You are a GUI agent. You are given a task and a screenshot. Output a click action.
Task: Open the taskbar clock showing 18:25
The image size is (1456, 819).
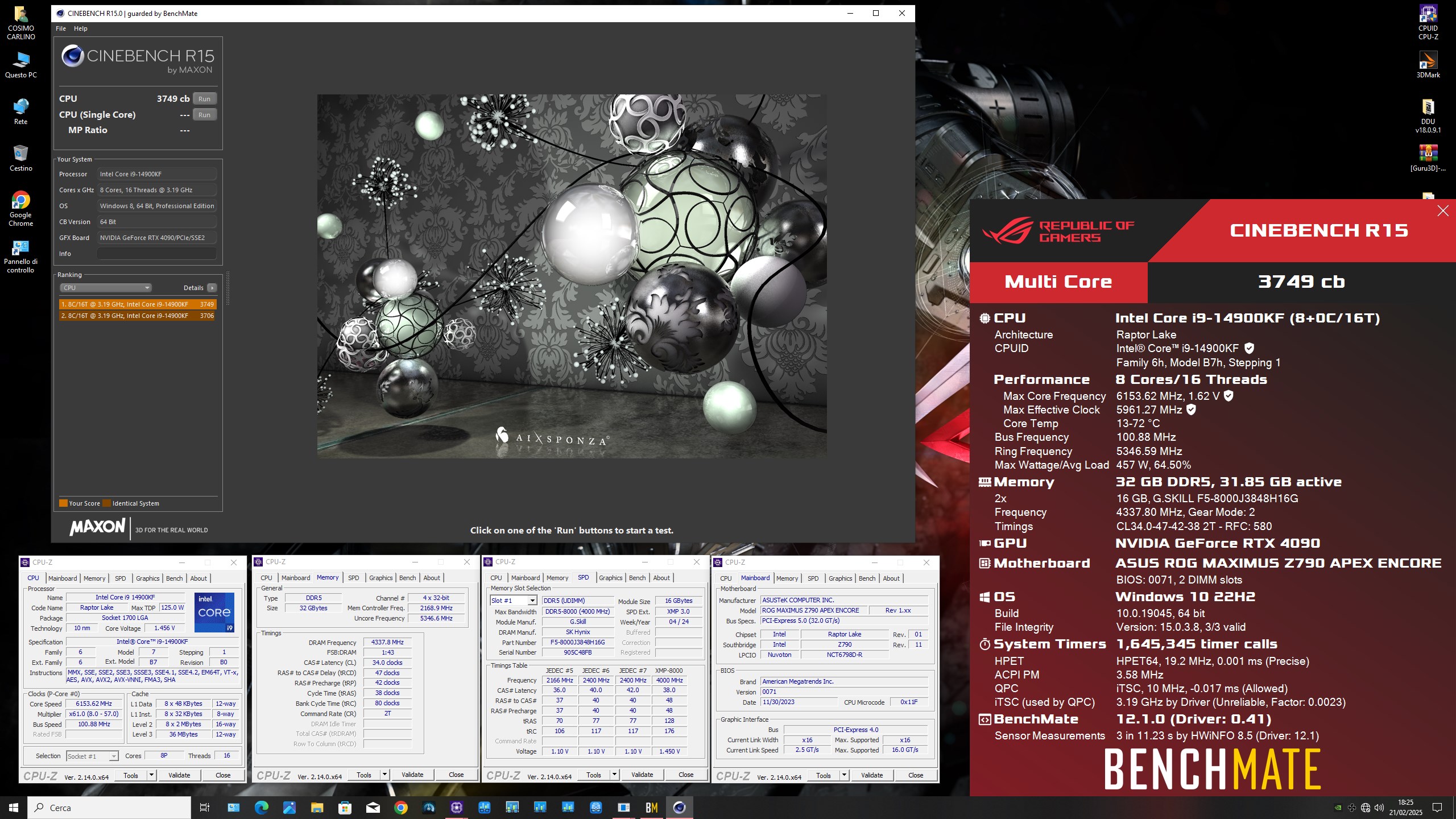1405,808
